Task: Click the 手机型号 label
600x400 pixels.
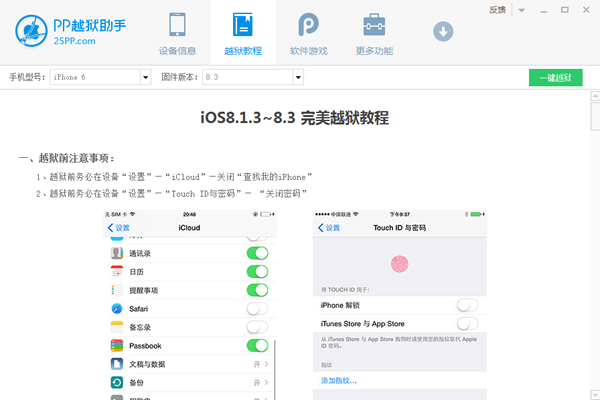Action: tap(27, 77)
